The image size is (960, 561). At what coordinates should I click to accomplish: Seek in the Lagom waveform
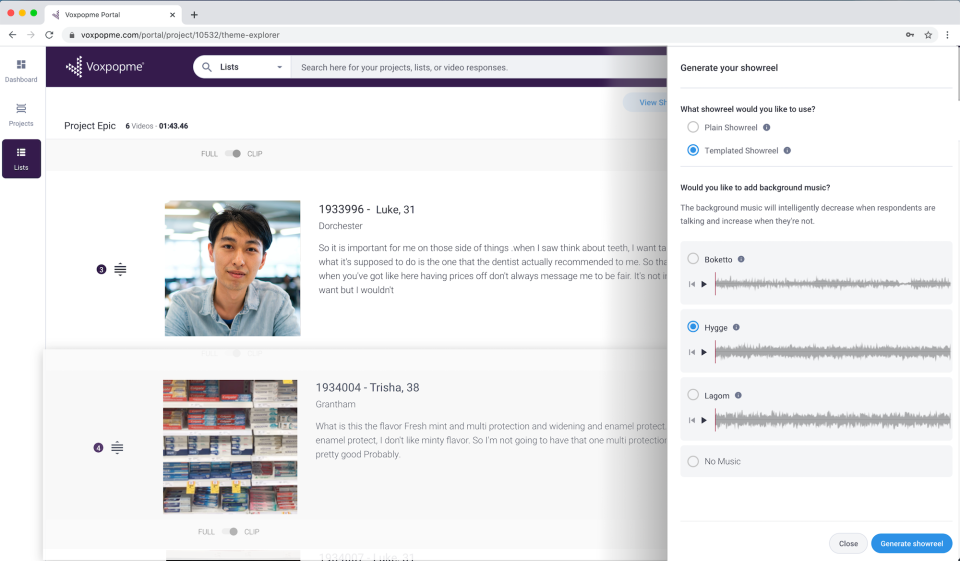[833, 420]
